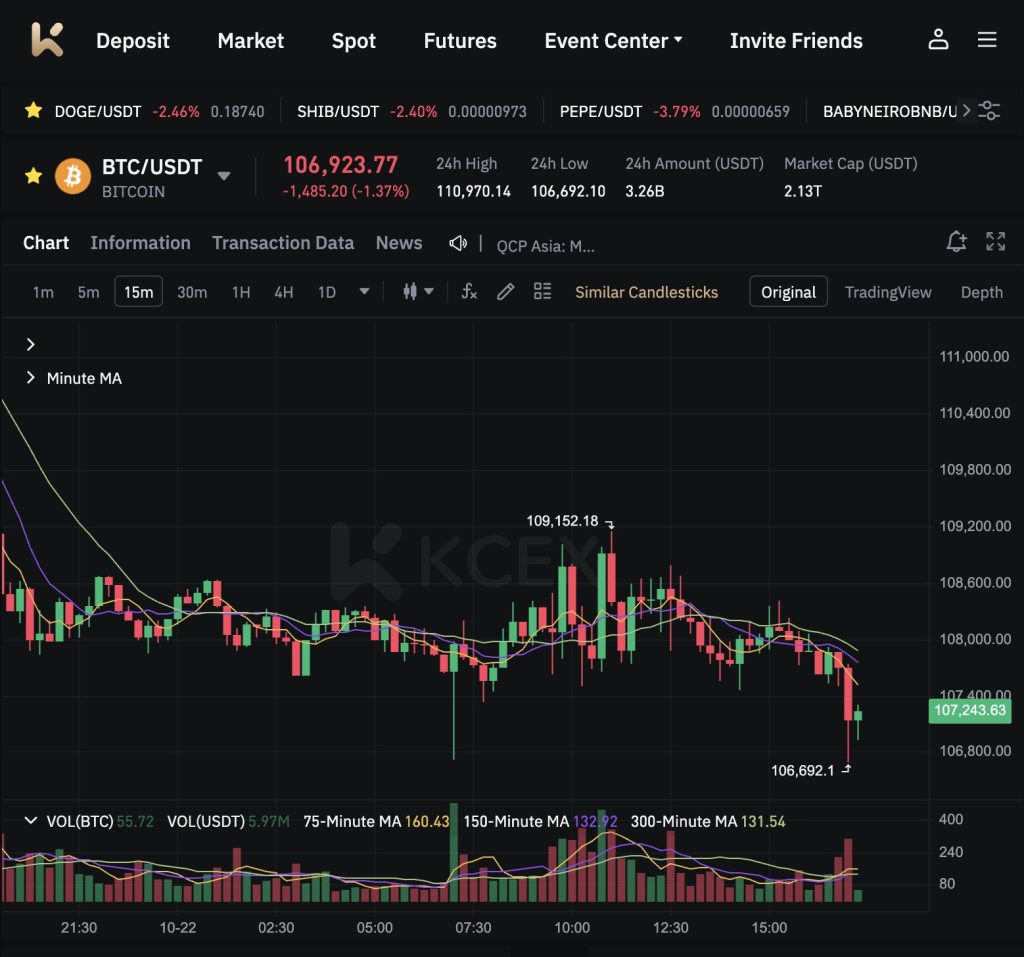The height and width of the screenshot is (957, 1024).
Task: Open the BTC/USDT pair selector dropdown
Action: pos(224,175)
